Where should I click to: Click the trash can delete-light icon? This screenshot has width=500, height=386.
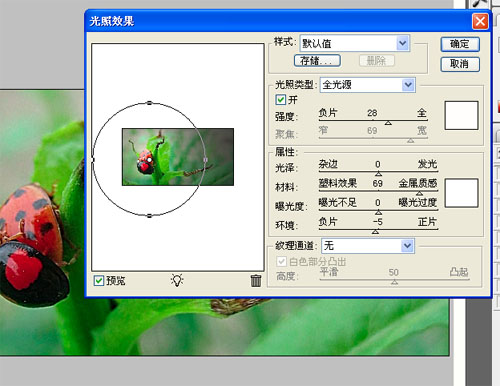[x=256, y=281]
